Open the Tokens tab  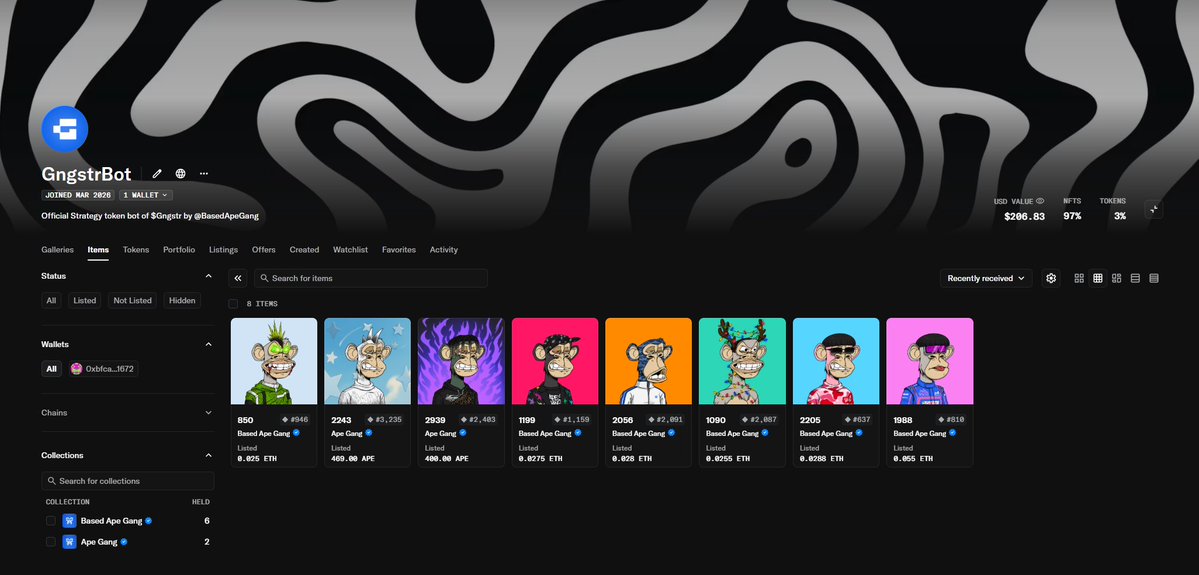(x=136, y=250)
